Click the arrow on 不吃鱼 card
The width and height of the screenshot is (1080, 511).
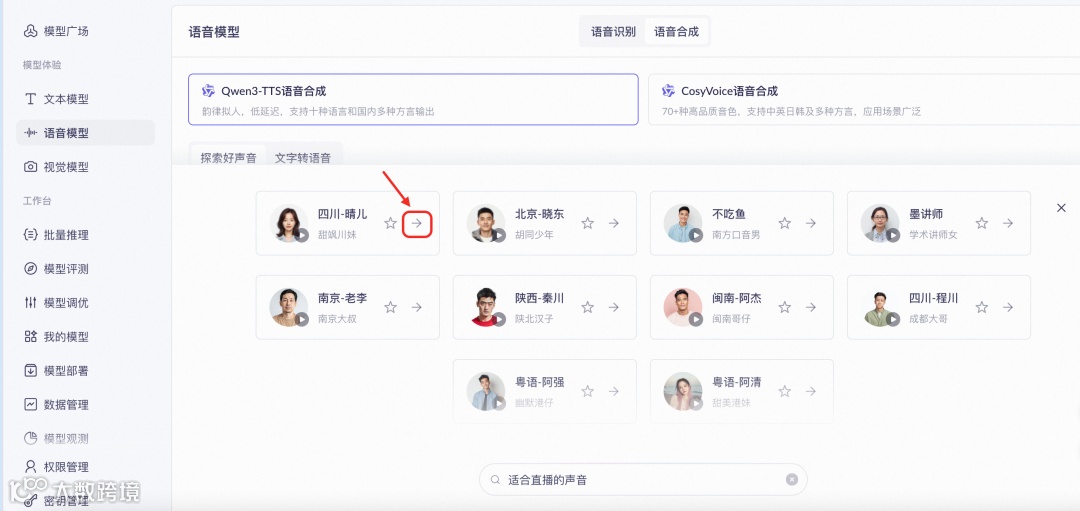tap(811, 223)
